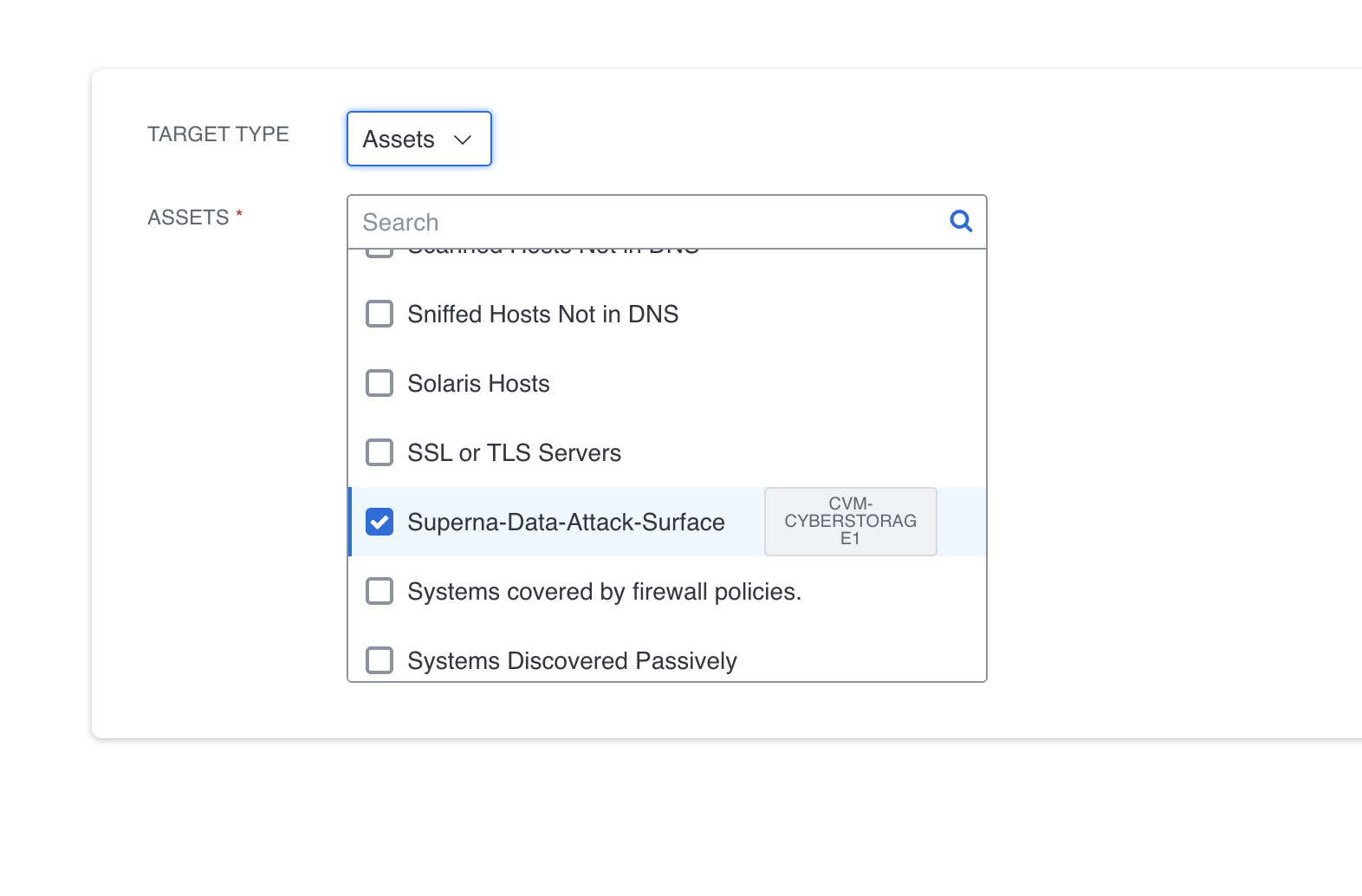Screen dimensions: 1362x896
Task: Click the Superna-Data-Attack-Surface entry text
Action: click(566, 522)
